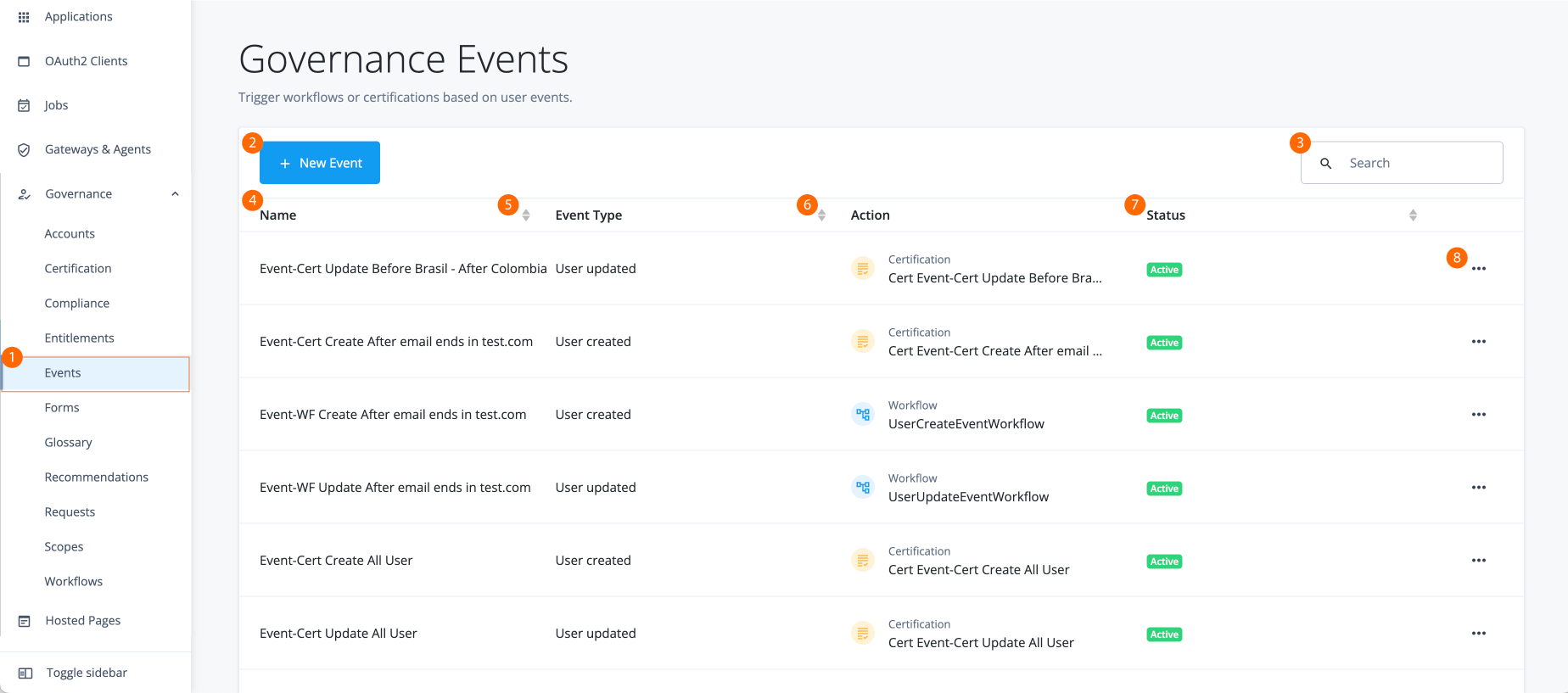Click certification icon for Cert Event-Cert Update Before Bra...
The width and height of the screenshot is (1568, 693).
tap(863, 268)
